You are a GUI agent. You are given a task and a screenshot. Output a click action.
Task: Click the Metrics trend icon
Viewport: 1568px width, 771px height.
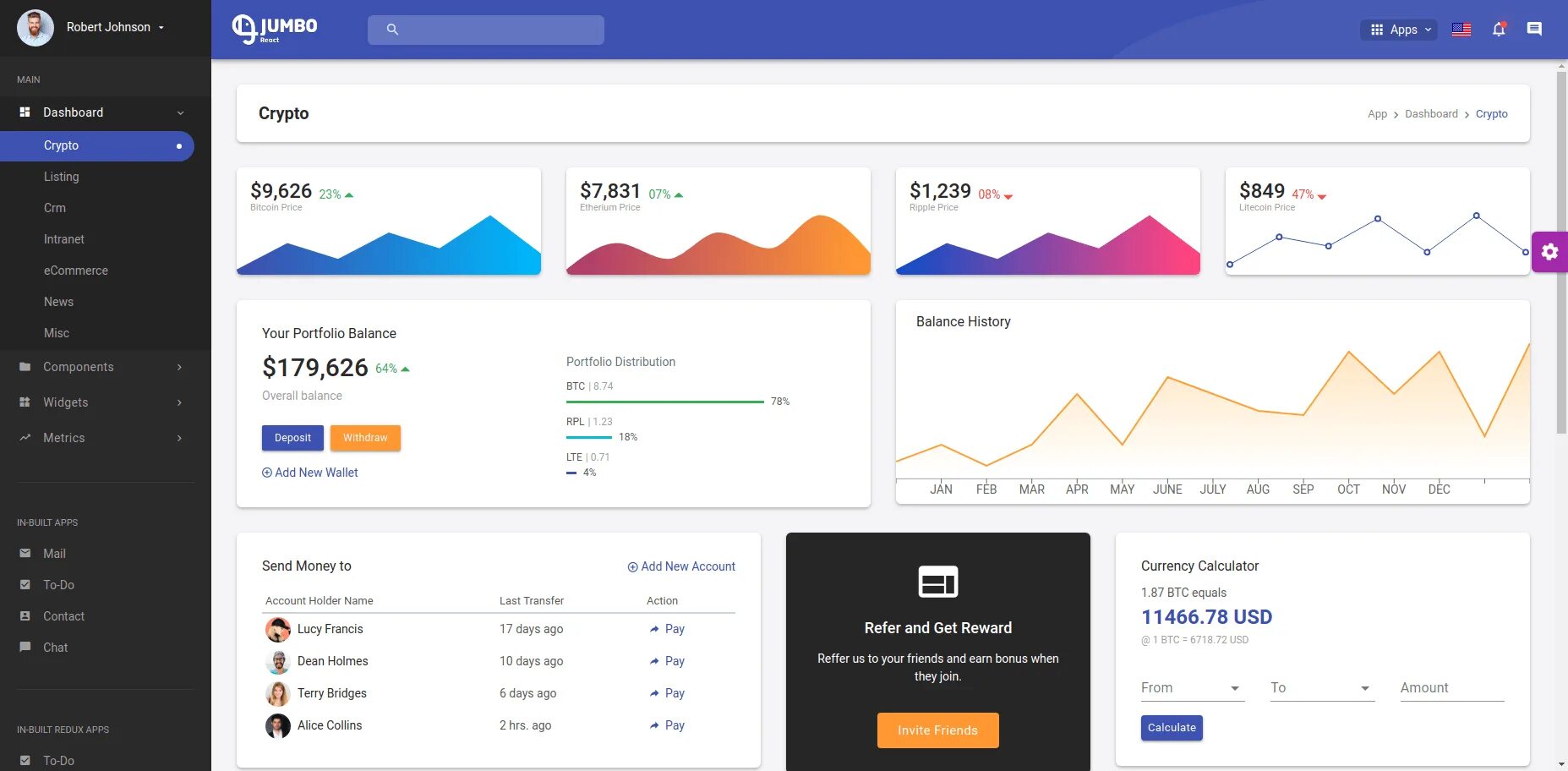tap(25, 438)
